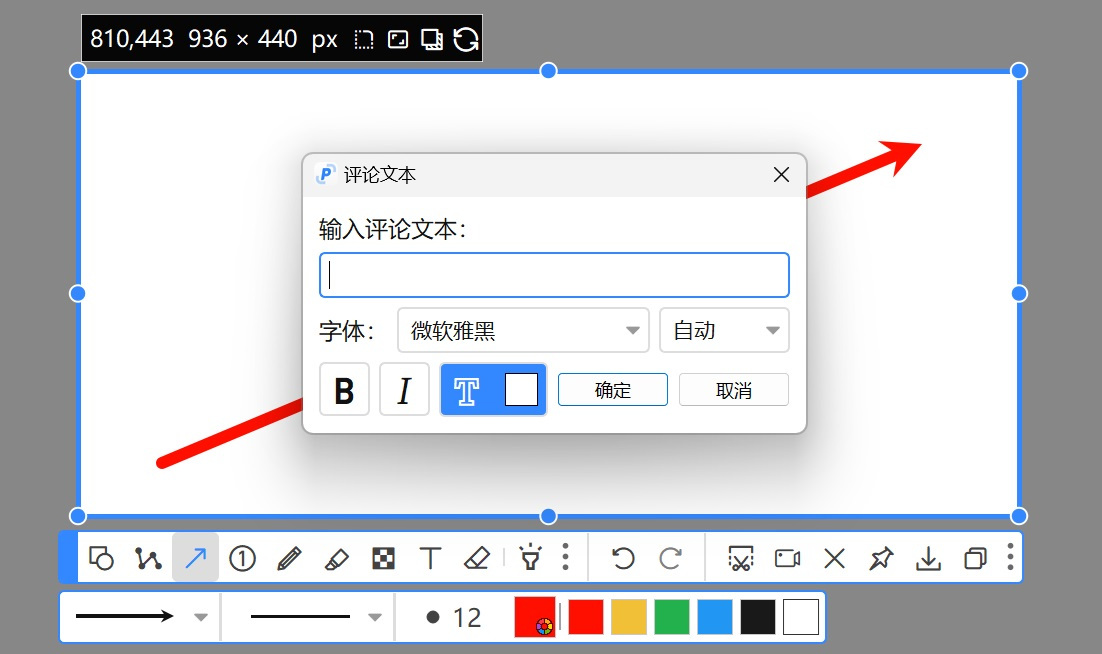The height and width of the screenshot is (654, 1102).
Task: Cancel via the 取消 button
Action: (x=733, y=390)
